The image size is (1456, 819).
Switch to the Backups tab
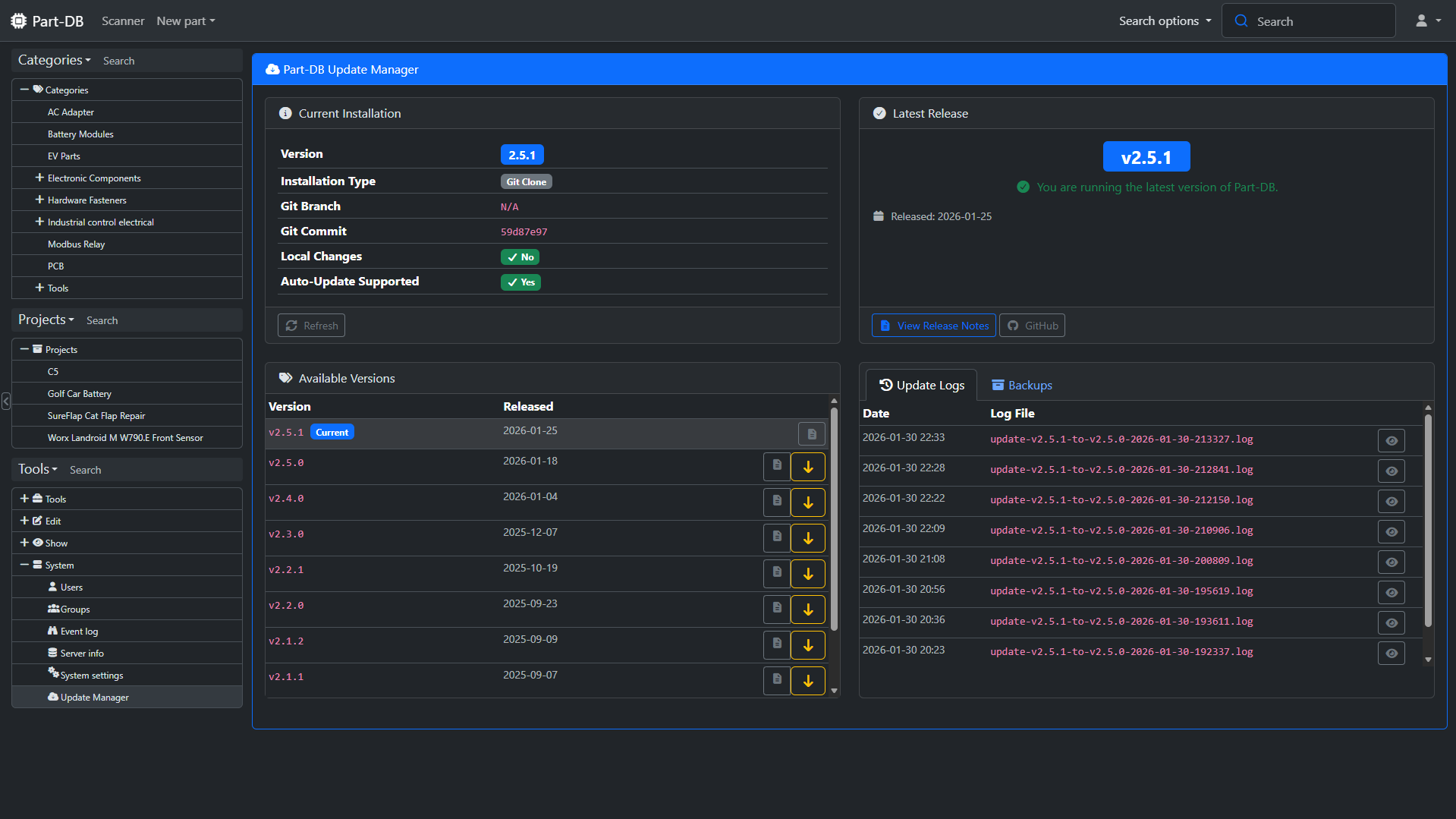(x=1021, y=386)
